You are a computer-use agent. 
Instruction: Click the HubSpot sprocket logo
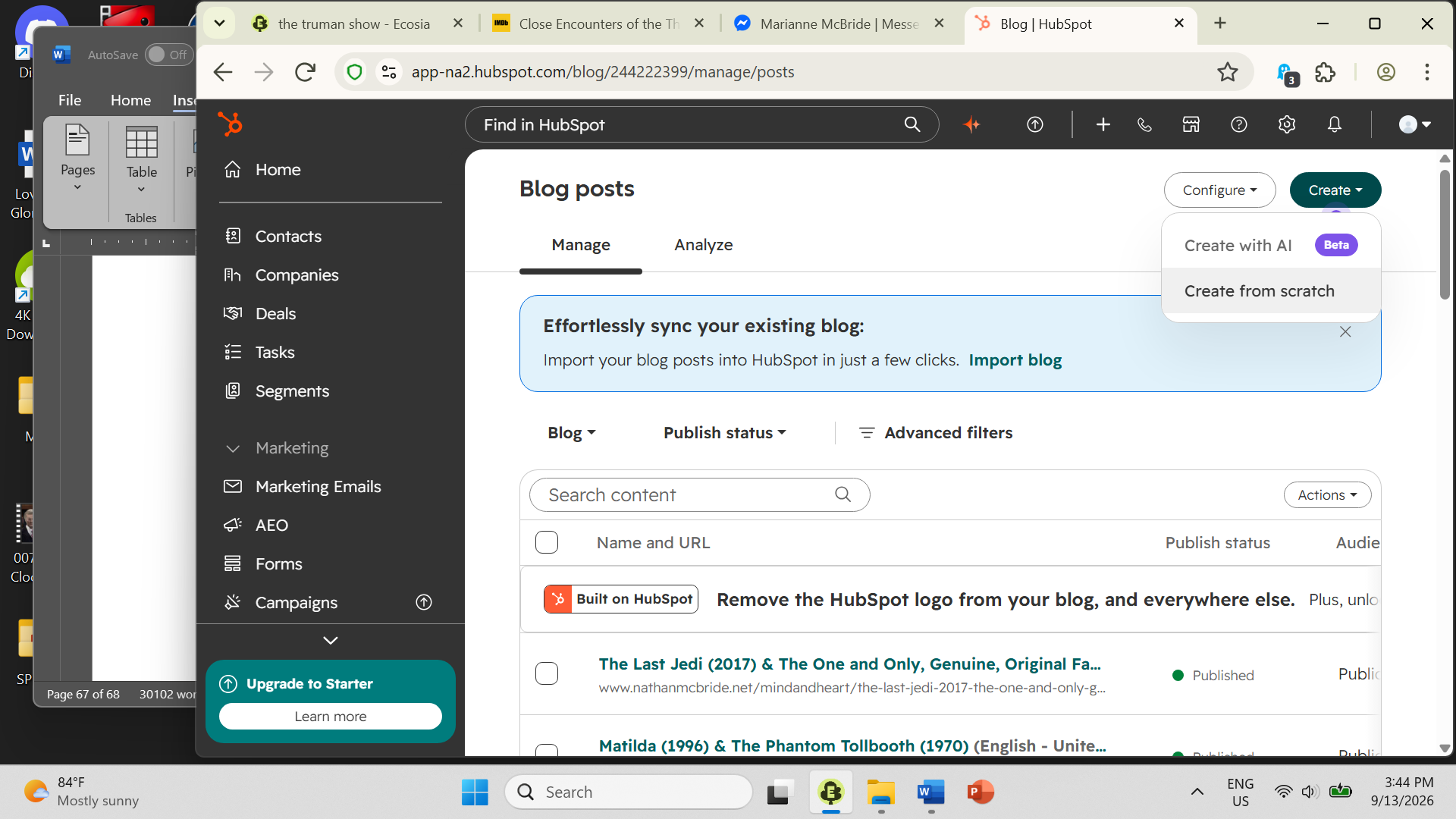point(230,124)
